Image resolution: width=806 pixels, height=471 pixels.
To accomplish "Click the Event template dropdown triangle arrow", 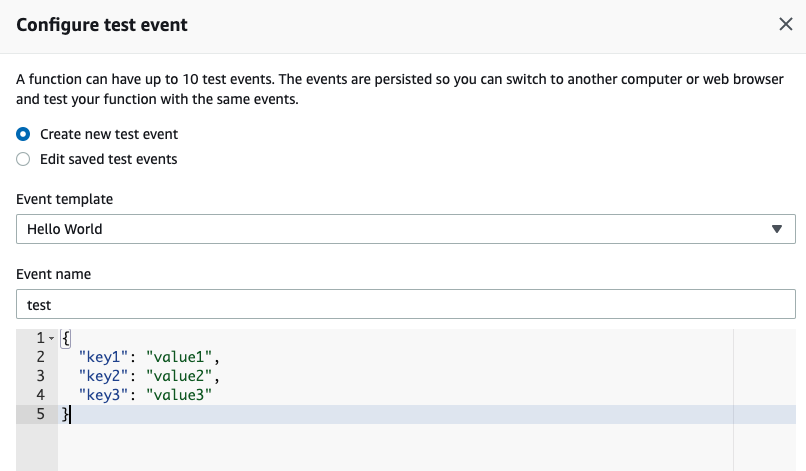I will click(777, 229).
